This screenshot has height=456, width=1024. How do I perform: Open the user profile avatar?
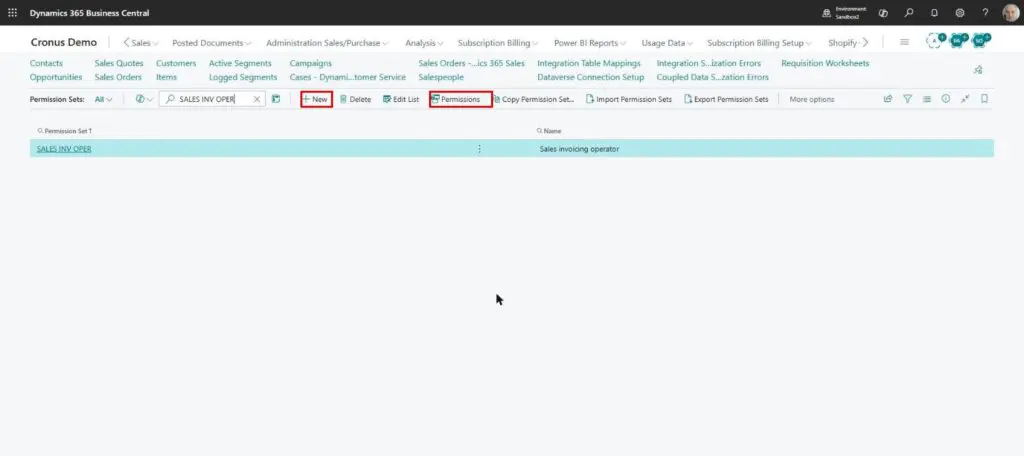pyautogui.click(x=1010, y=12)
